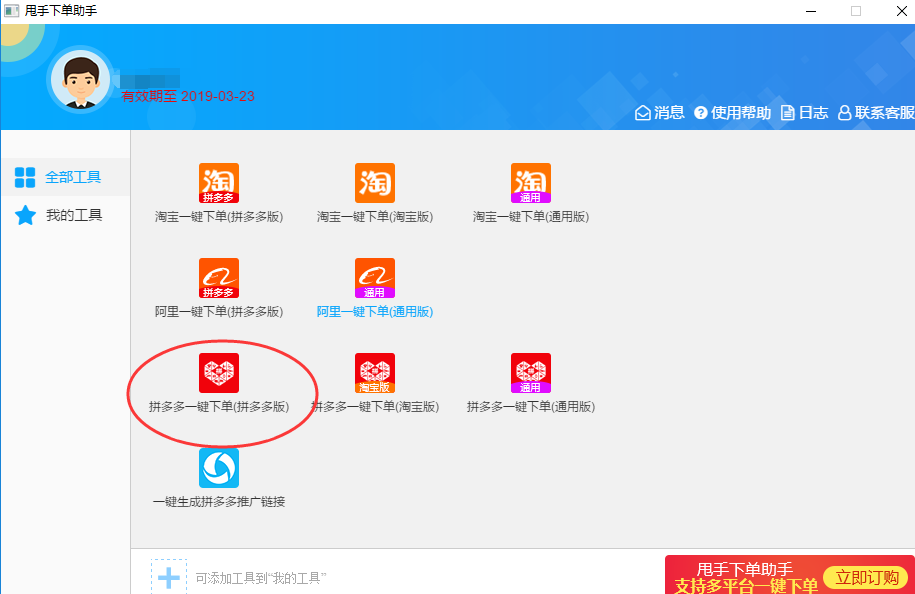The width and height of the screenshot is (915, 594).
Task: Open 淘宝一键下单(拼多多版) tool
Action: click(218, 183)
